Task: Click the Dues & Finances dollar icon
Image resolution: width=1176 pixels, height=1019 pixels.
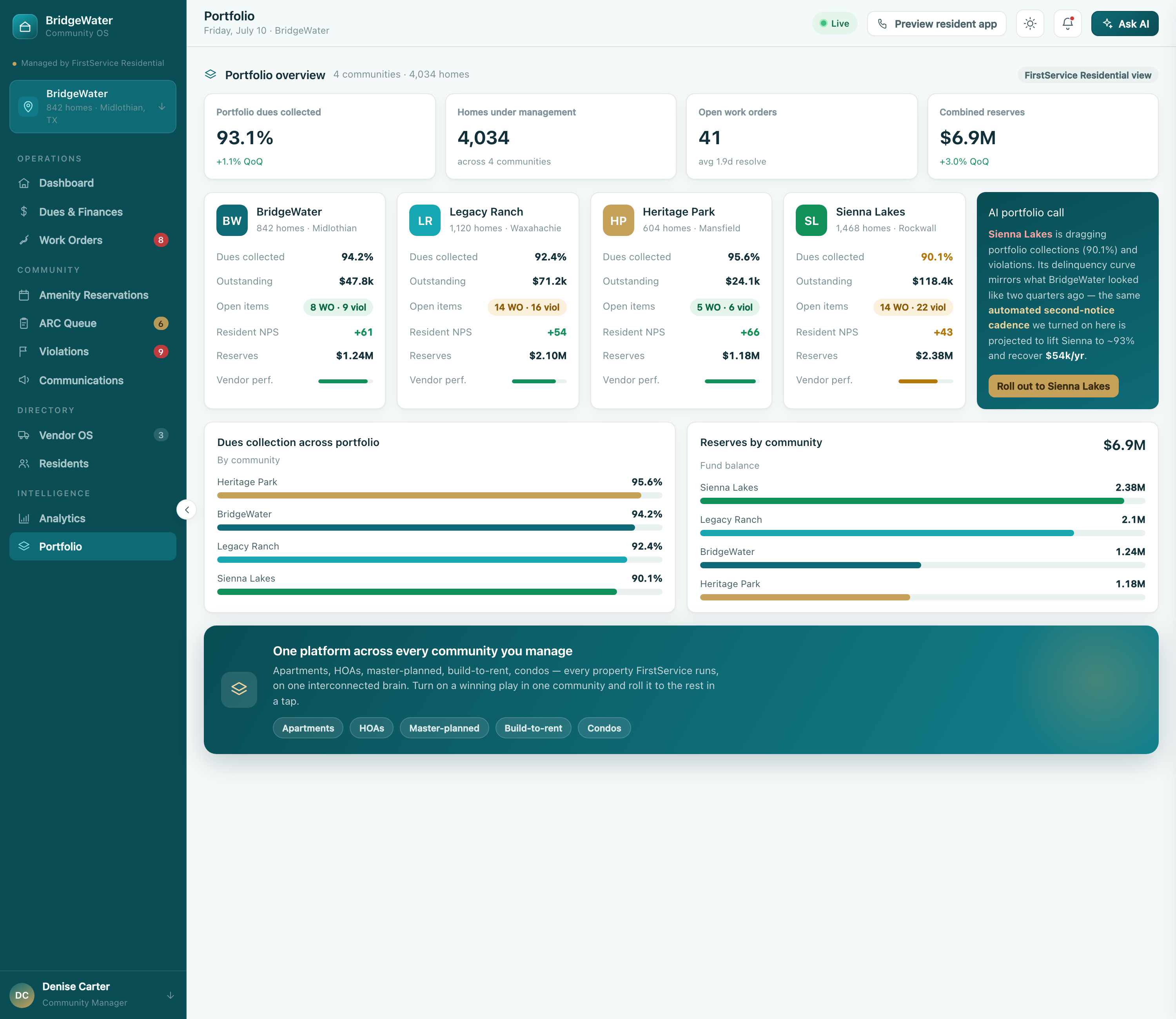Action: tap(24, 212)
